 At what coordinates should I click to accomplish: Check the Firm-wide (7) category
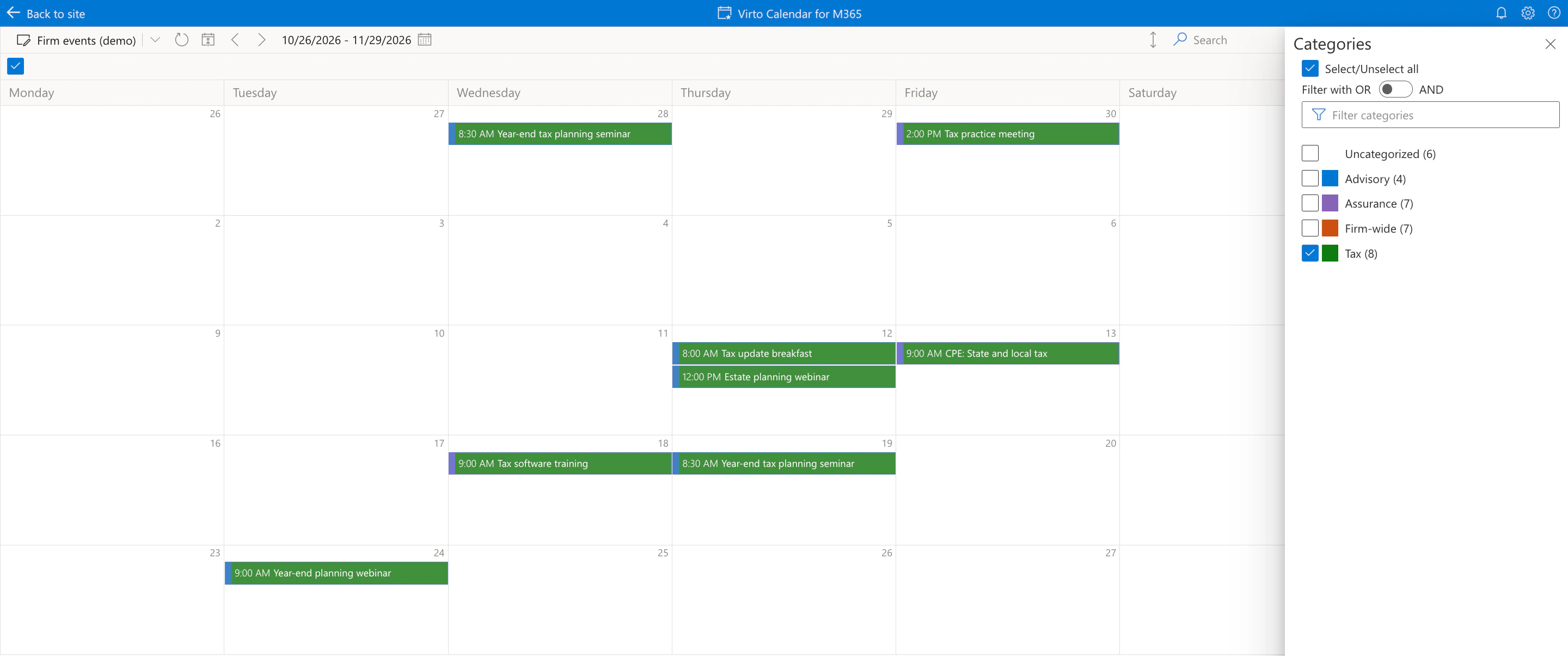point(1310,228)
